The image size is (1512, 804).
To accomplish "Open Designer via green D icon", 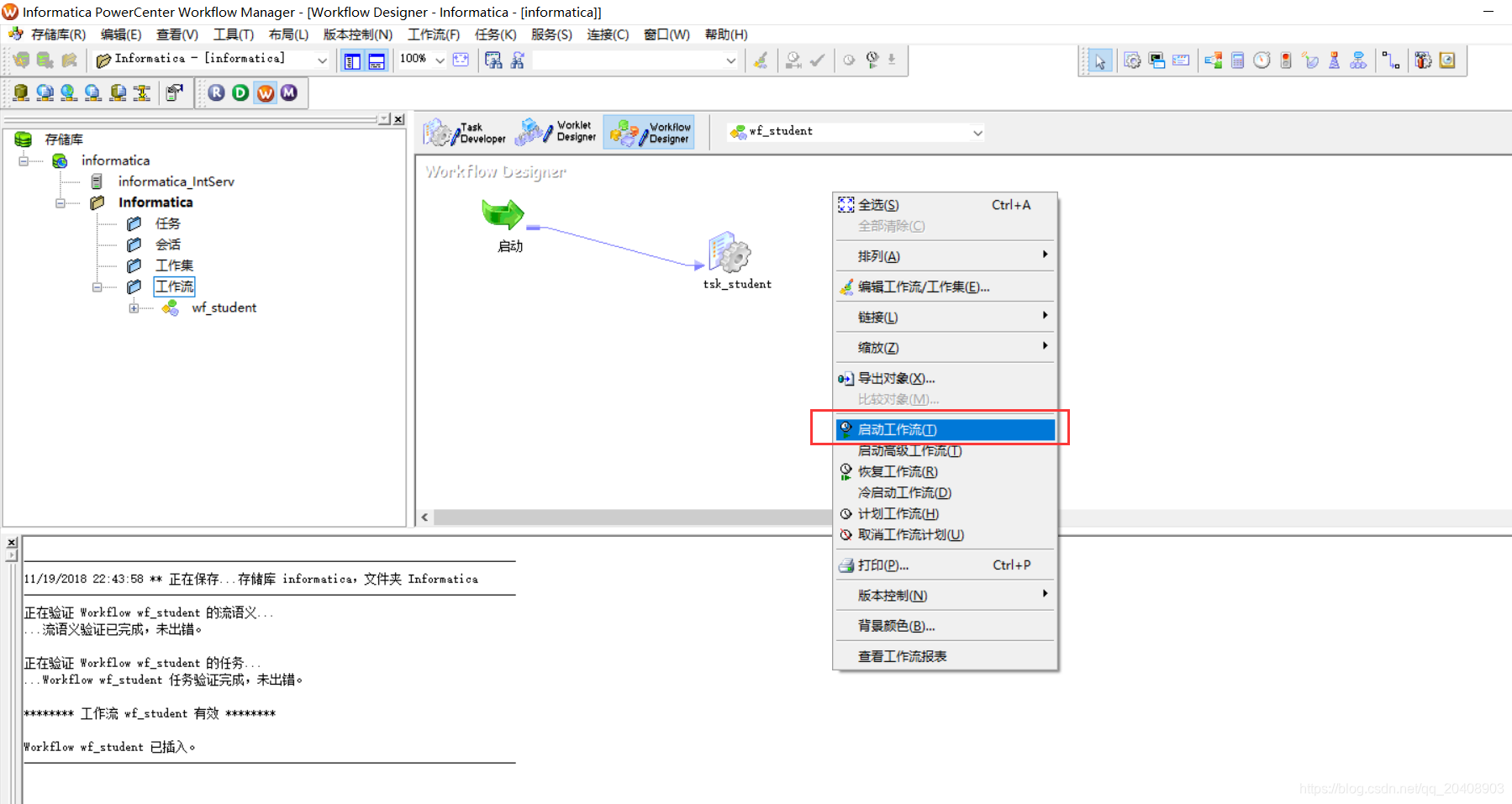I will click(x=240, y=92).
